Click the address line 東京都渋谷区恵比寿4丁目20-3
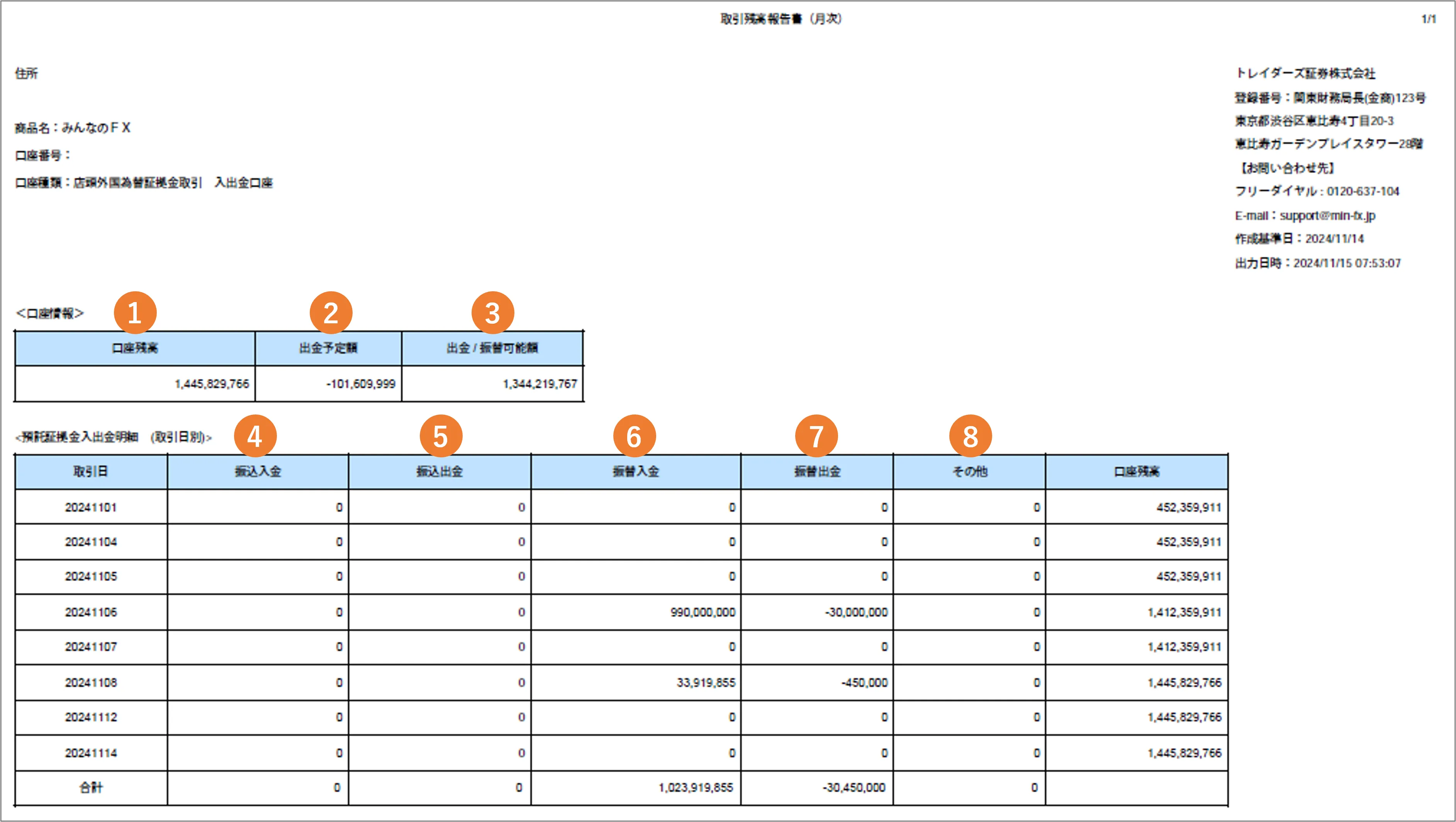 click(x=1314, y=121)
